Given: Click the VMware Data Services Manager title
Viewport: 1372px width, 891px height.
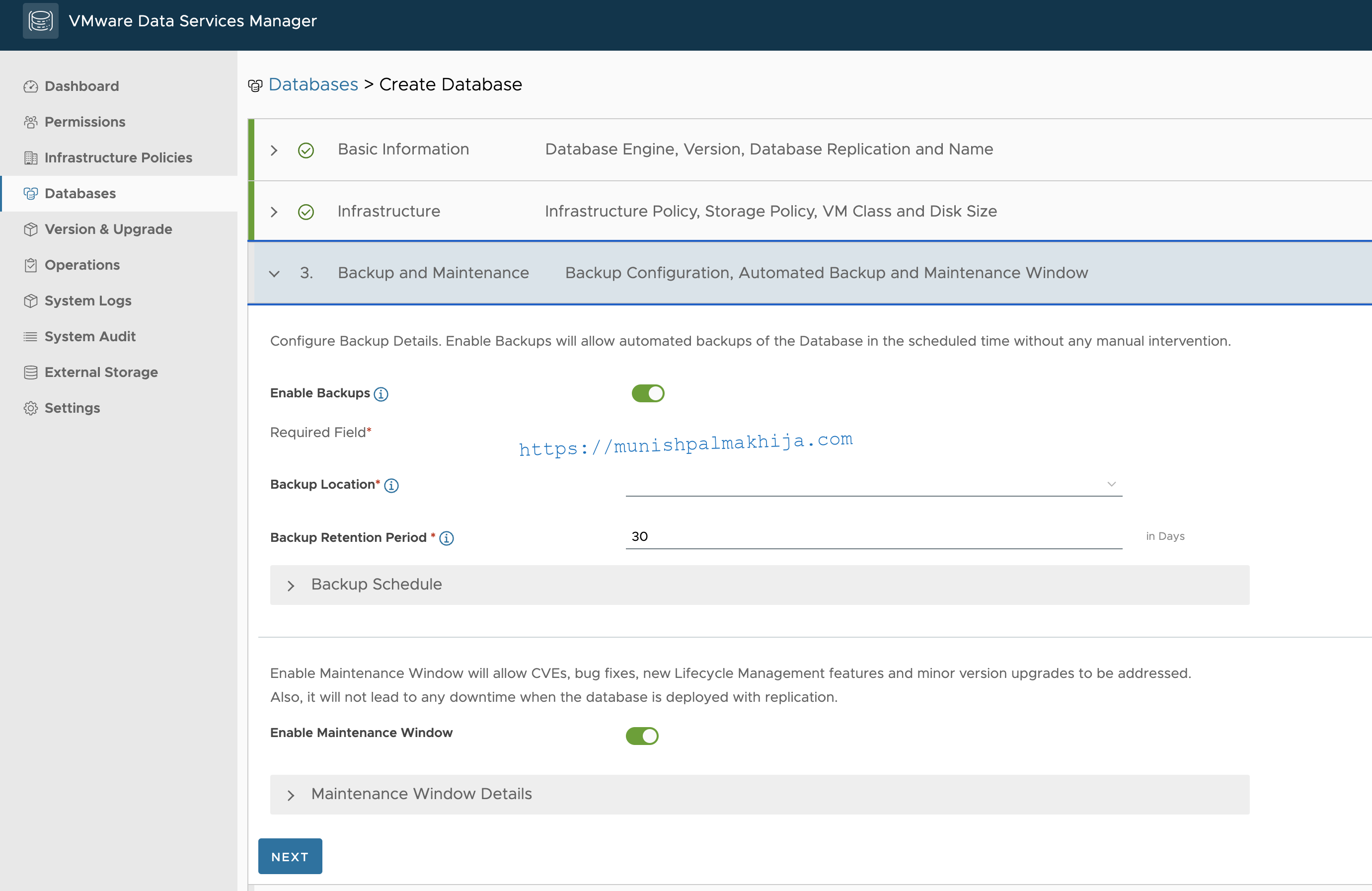Looking at the screenshot, I should tap(193, 21).
